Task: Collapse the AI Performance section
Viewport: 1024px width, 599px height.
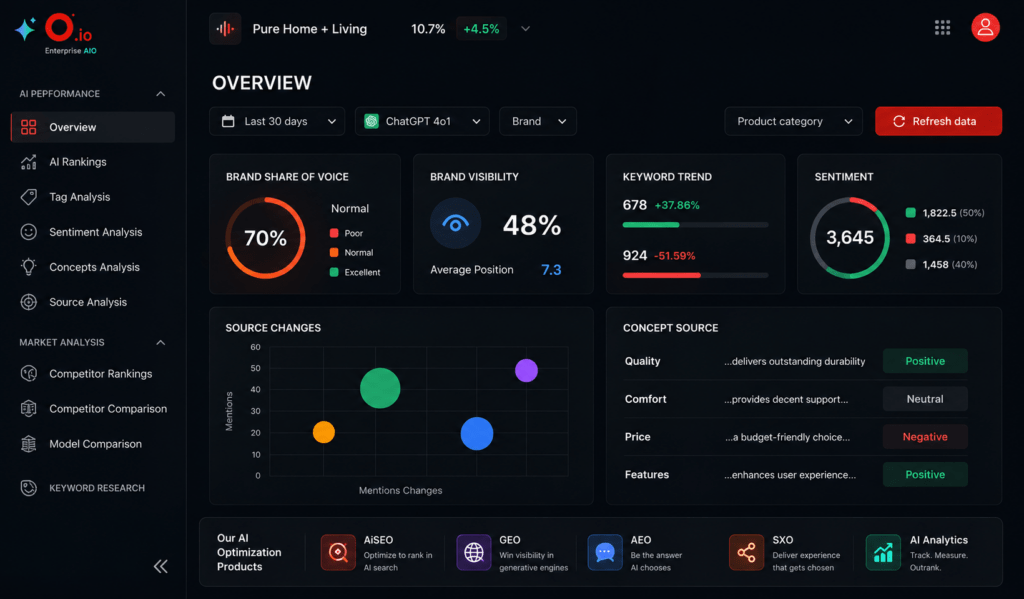Action: click(x=161, y=94)
